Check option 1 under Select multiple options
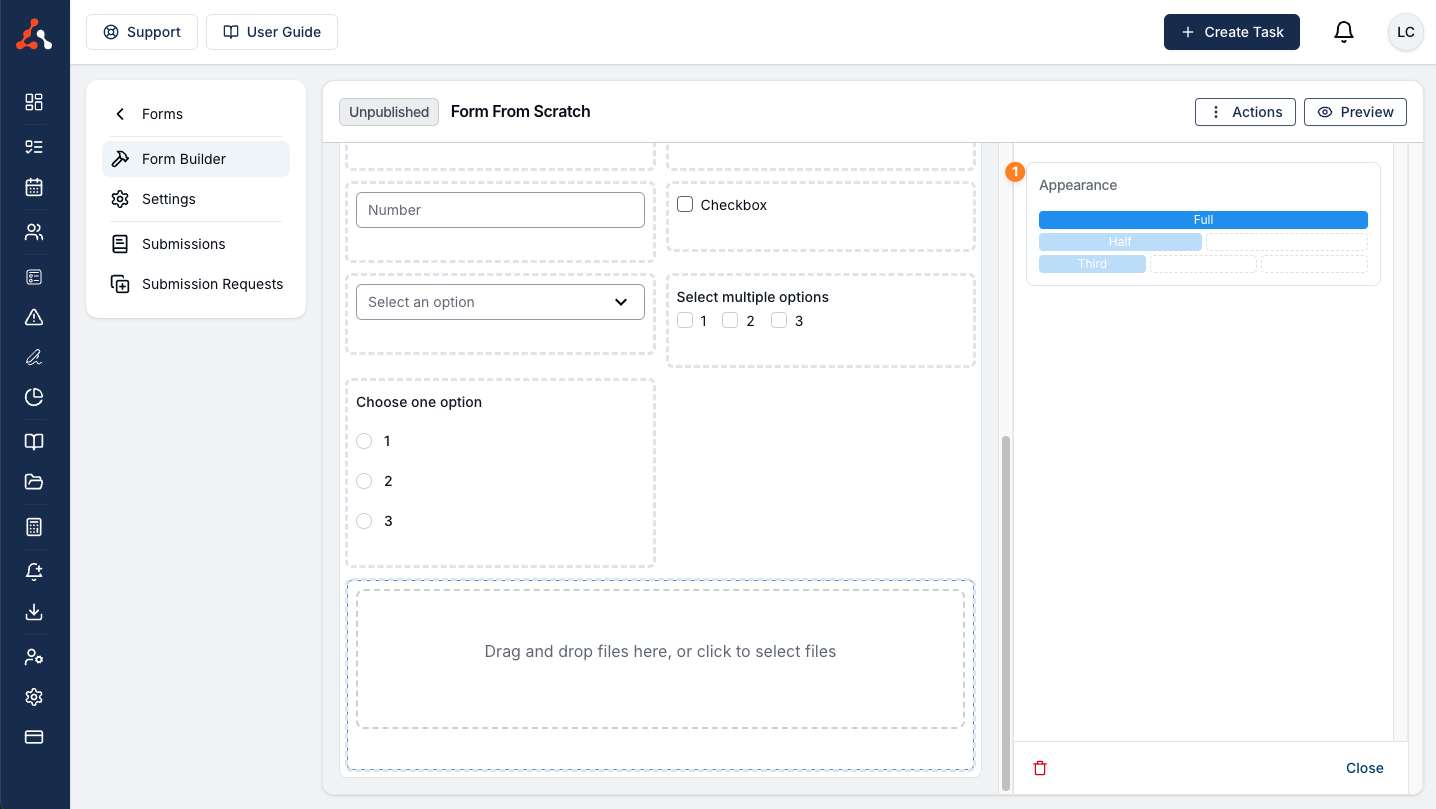 pos(685,321)
